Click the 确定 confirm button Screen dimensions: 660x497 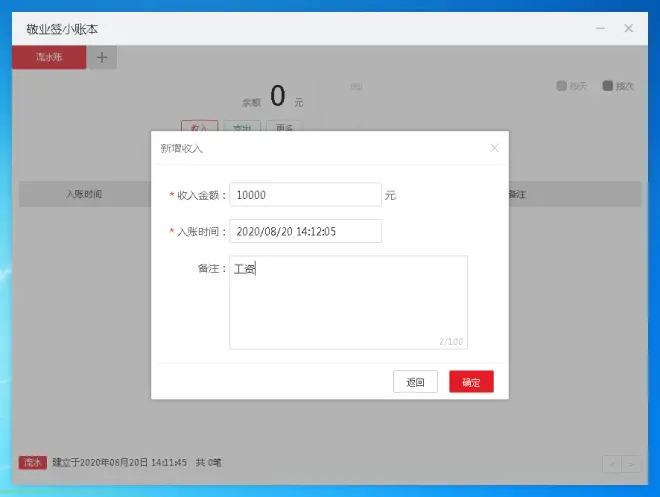point(471,382)
